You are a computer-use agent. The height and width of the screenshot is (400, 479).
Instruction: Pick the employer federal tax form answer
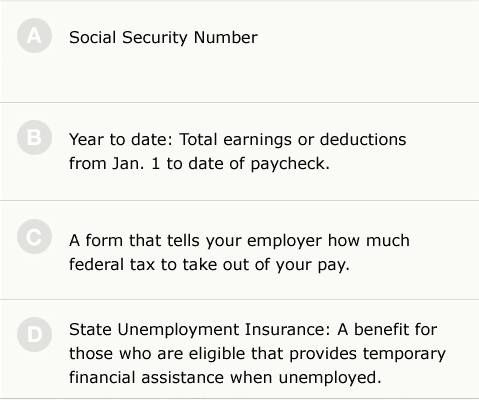coord(239,252)
